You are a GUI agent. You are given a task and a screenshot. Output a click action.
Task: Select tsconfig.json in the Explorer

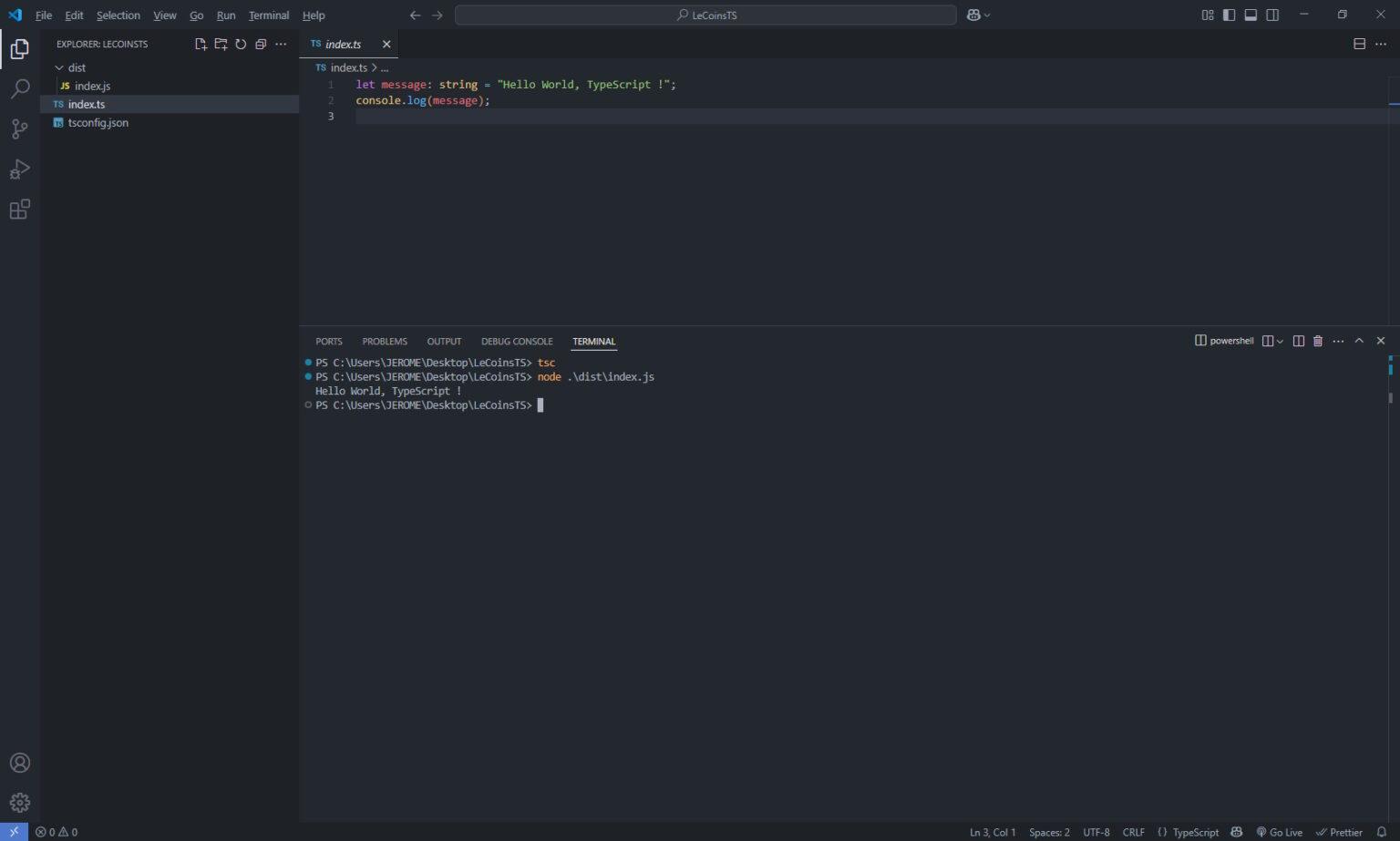click(x=98, y=122)
